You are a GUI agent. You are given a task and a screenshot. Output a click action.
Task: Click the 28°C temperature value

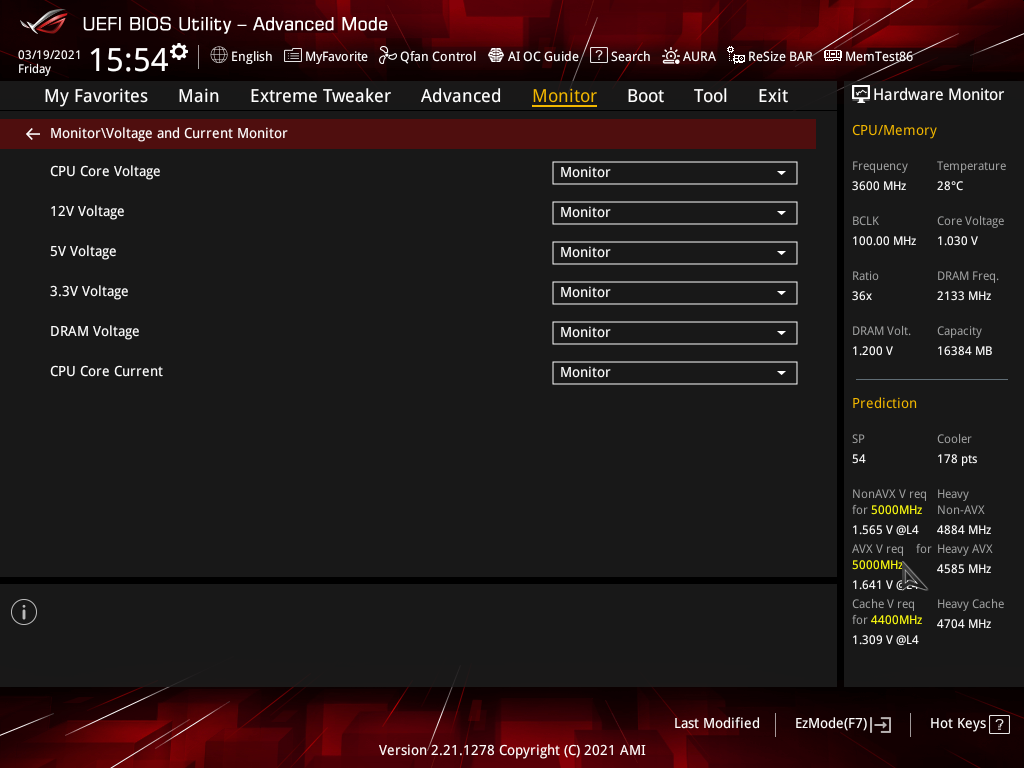click(x=950, y=186)
